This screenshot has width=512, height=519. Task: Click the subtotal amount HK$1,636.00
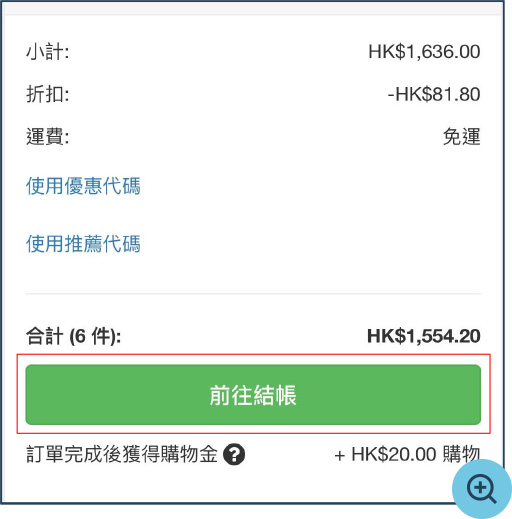[x=424, y=52]
